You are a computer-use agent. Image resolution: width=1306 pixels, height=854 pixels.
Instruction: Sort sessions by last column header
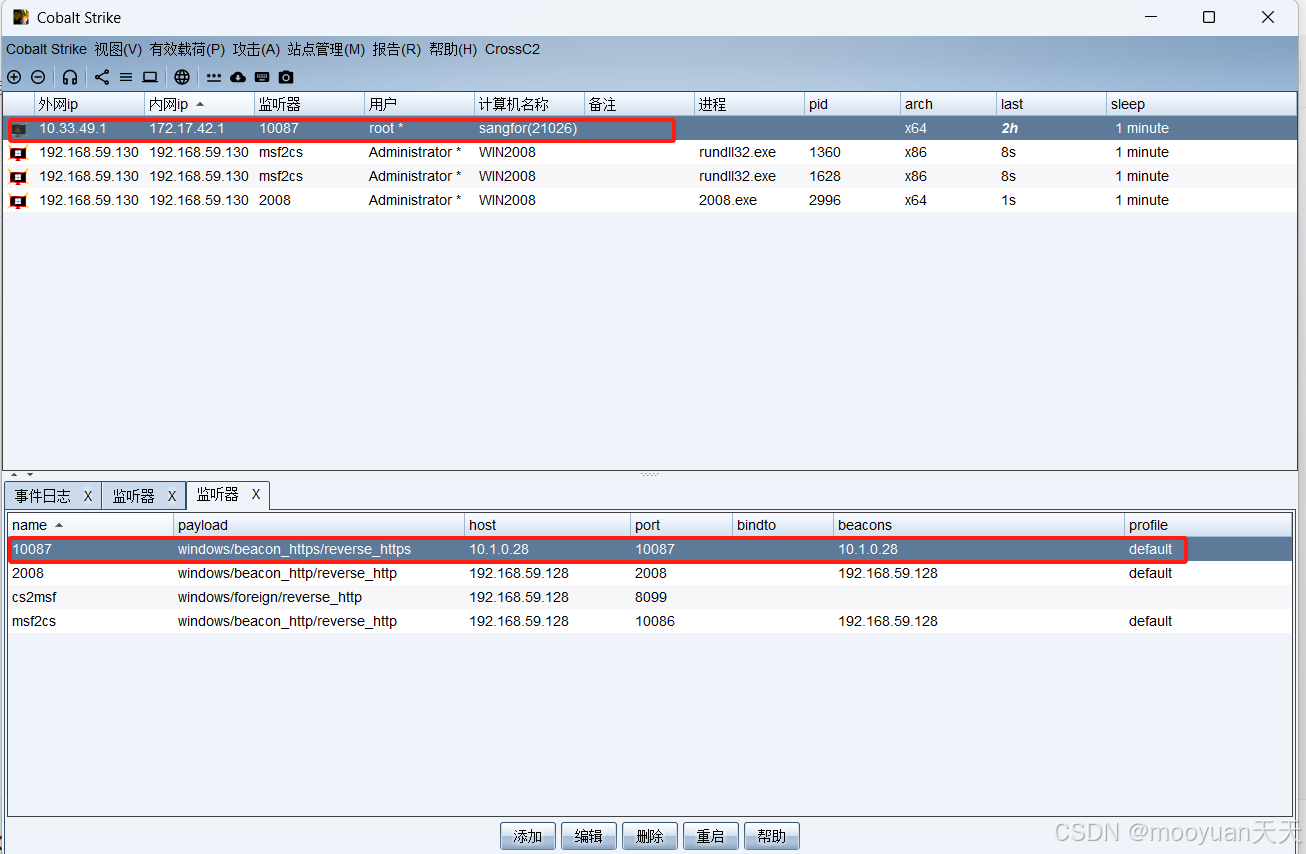click(1051, 104)
